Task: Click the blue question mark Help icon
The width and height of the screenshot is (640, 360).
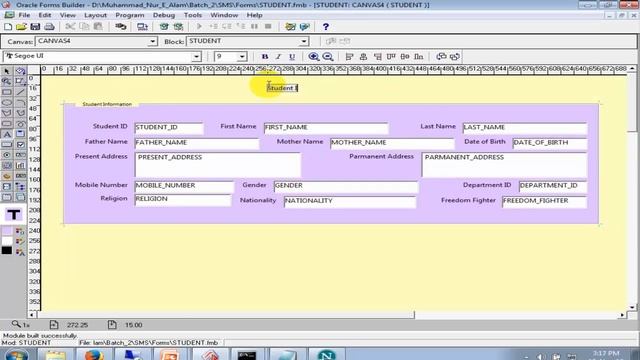Action: click(x=325, y=27)
